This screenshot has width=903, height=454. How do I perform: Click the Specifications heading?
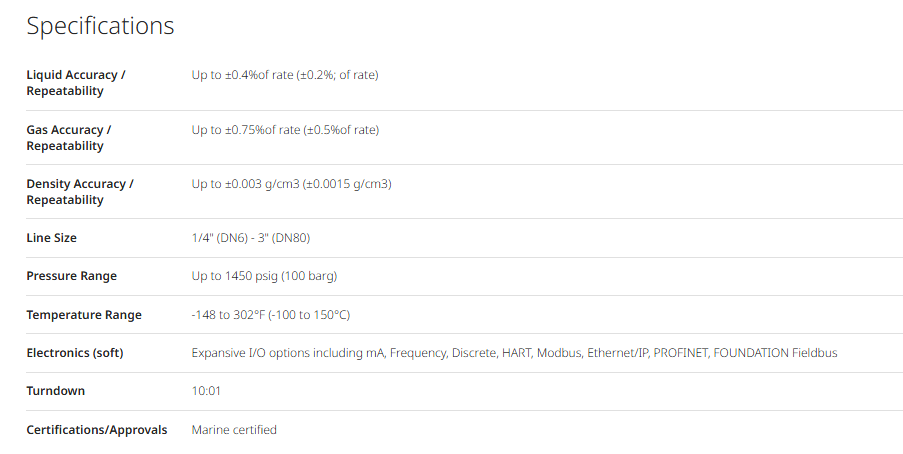pyautogui.click(x=100, y=26)
